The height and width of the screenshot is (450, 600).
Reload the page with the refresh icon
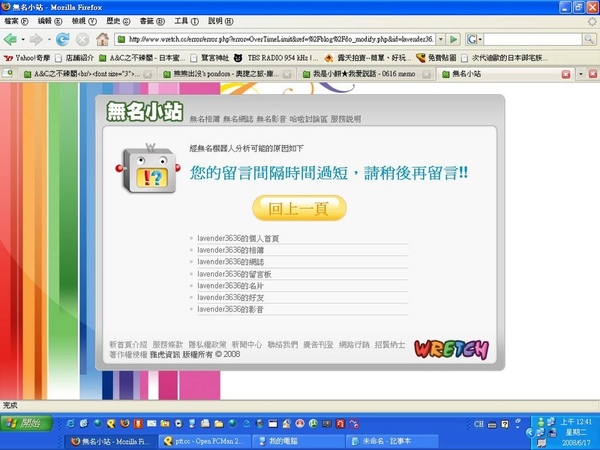tap(63, 39)
